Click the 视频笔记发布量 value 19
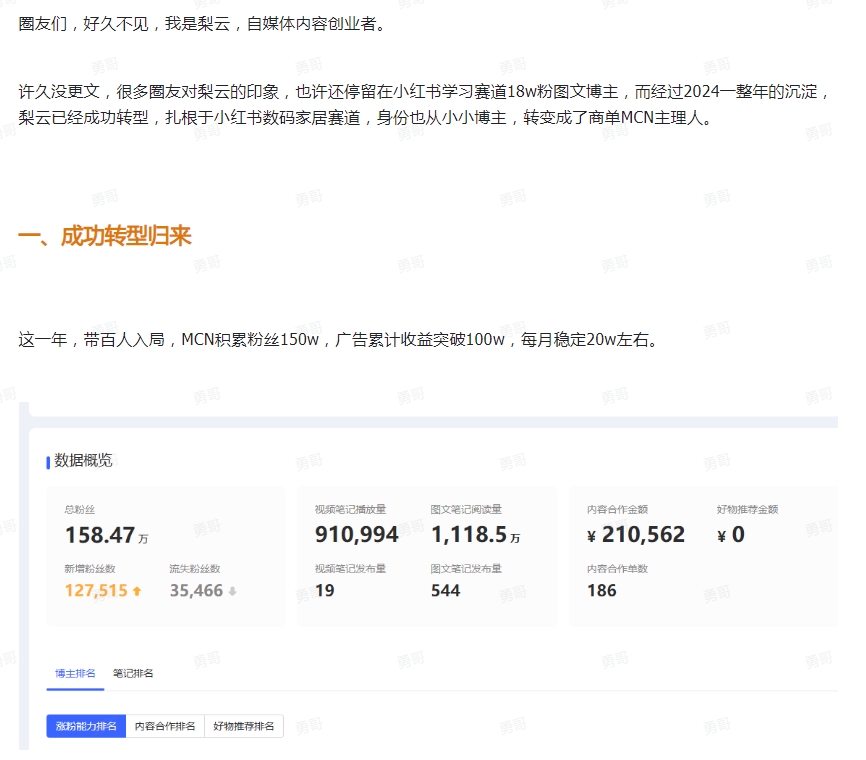The height and width of the screenshot is (760, 866). click(x=324, y=590)
